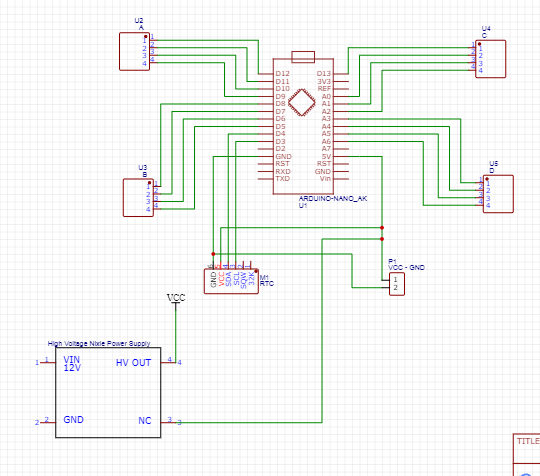Click the SDA pin label on RTC module
This screenshot has height=476, width=540.
[x=228, y=279]
